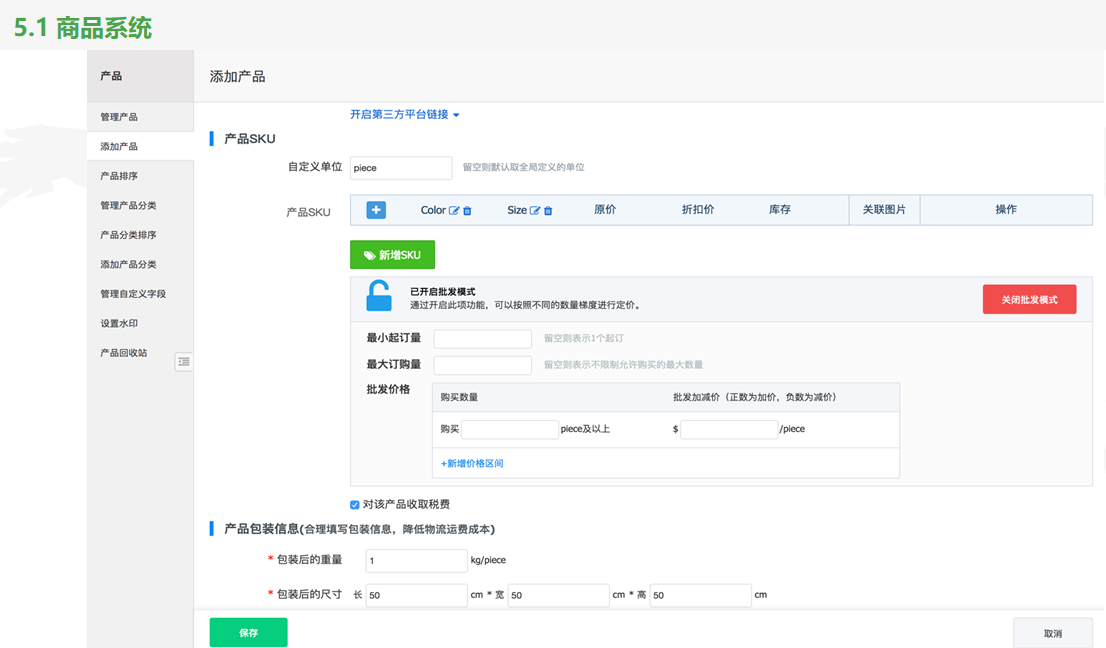Click the 自定义单位 piece text field

coord(401,168)
